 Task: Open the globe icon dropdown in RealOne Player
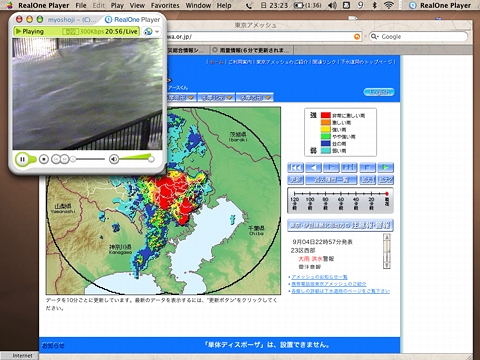click(x=151, y=31)
